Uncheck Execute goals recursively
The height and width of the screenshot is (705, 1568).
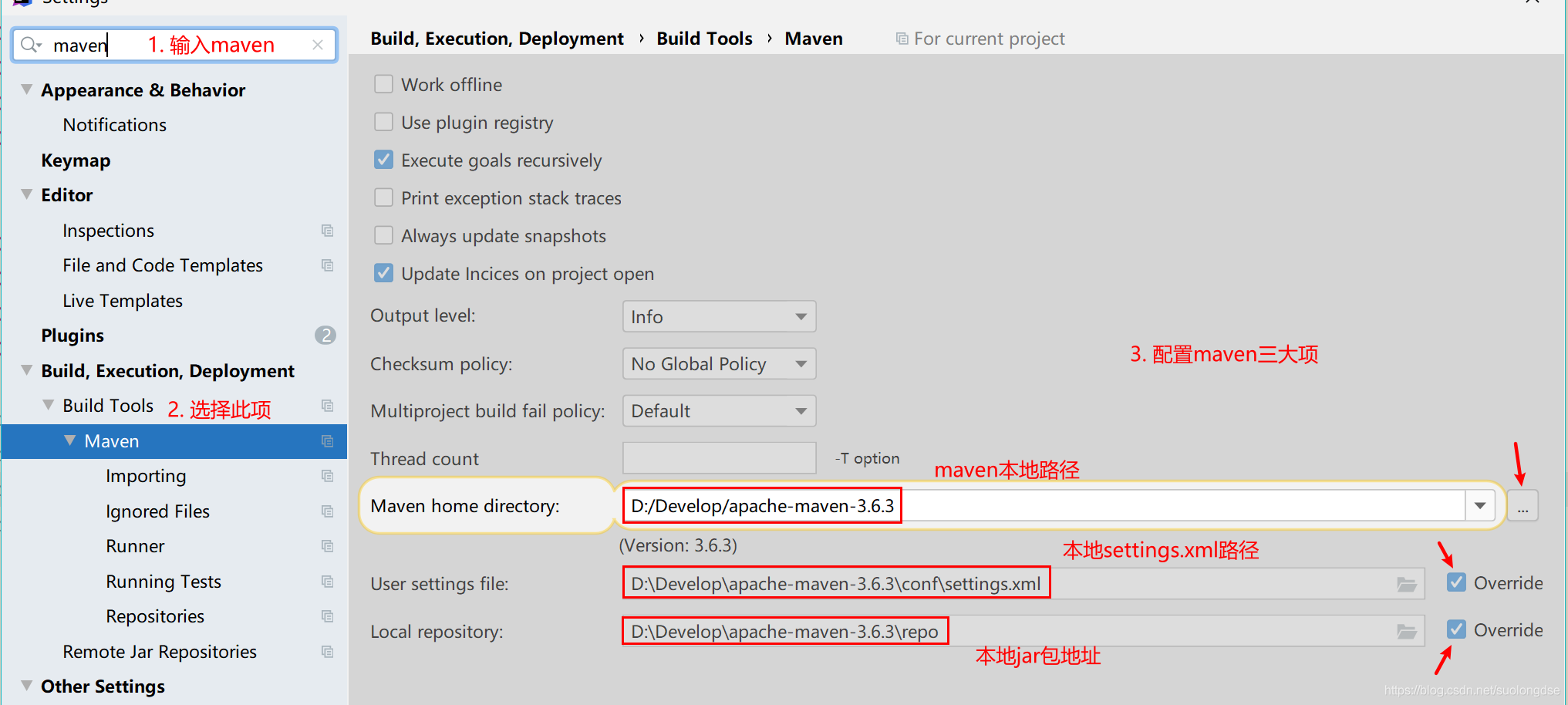383,160
